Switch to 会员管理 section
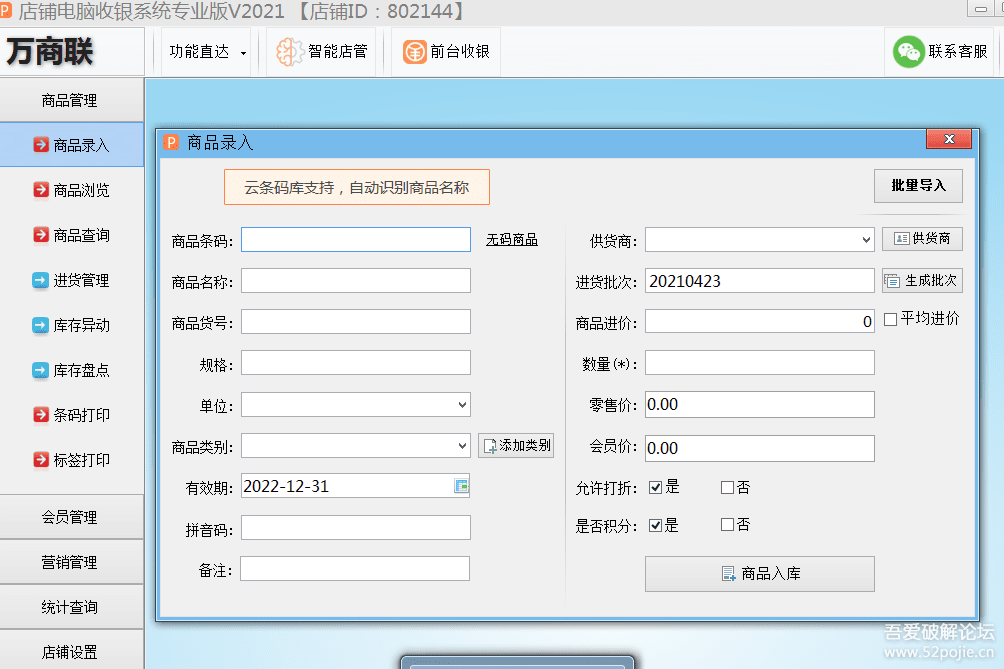Screen dimensions: 1004x669 70,517
